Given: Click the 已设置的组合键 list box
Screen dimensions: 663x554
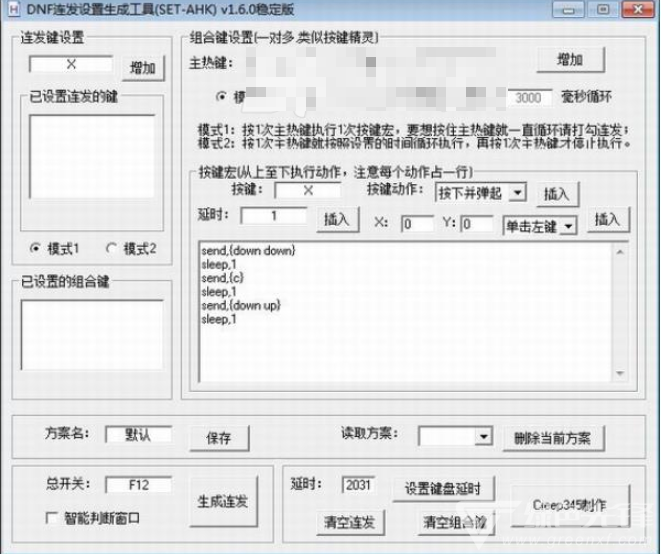Looking at the screenshot, I should pos(92,335).
